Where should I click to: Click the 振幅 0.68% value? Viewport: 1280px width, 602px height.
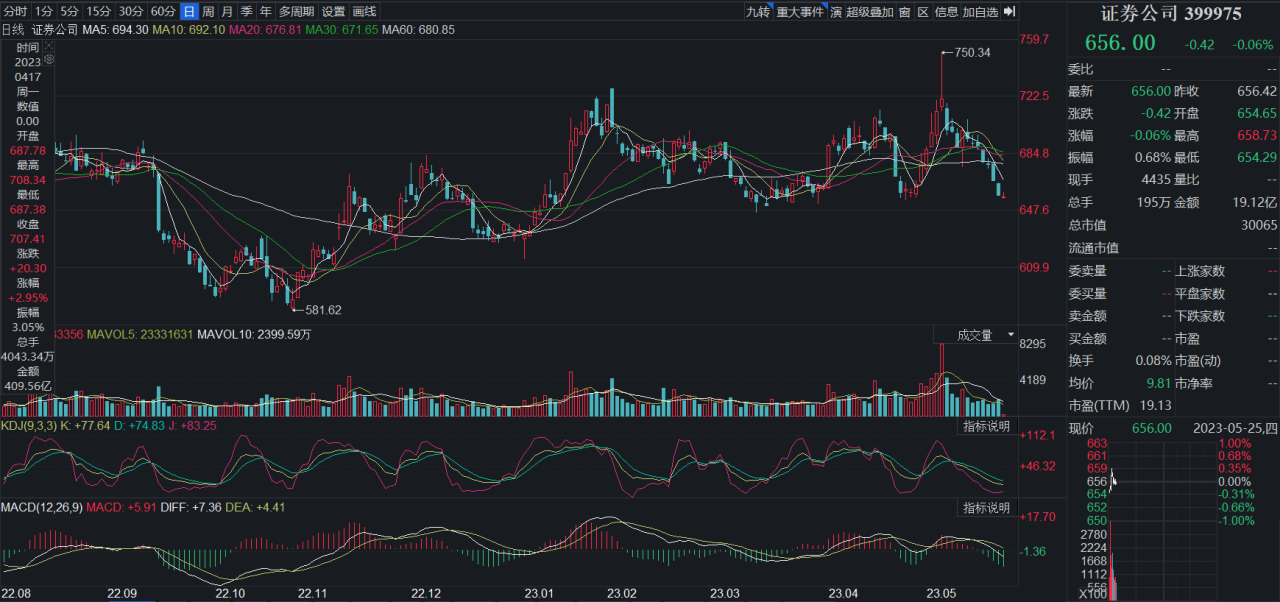(1154, 157)
